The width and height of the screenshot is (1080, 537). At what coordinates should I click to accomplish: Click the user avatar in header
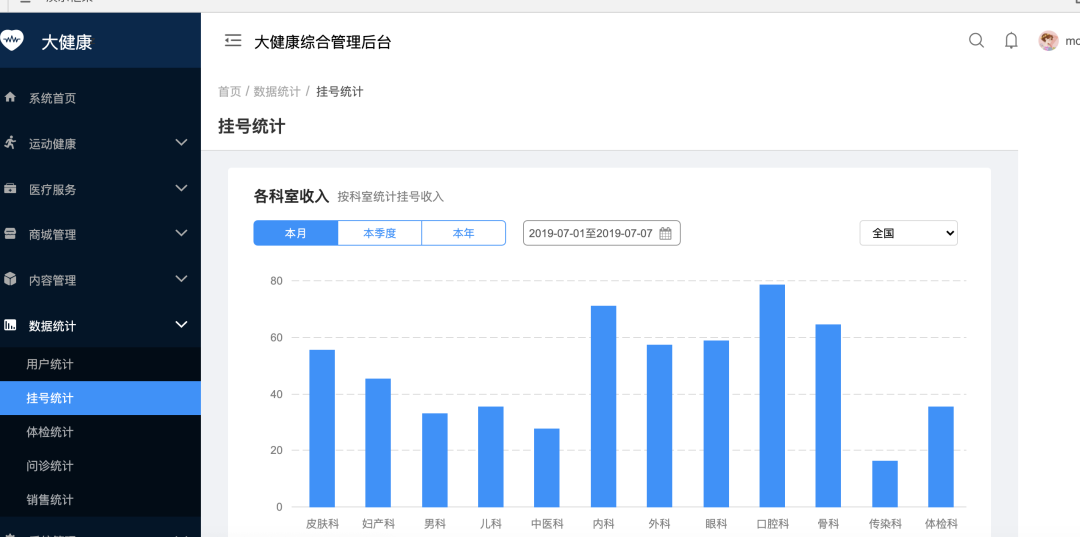[x=1048, y=41]
